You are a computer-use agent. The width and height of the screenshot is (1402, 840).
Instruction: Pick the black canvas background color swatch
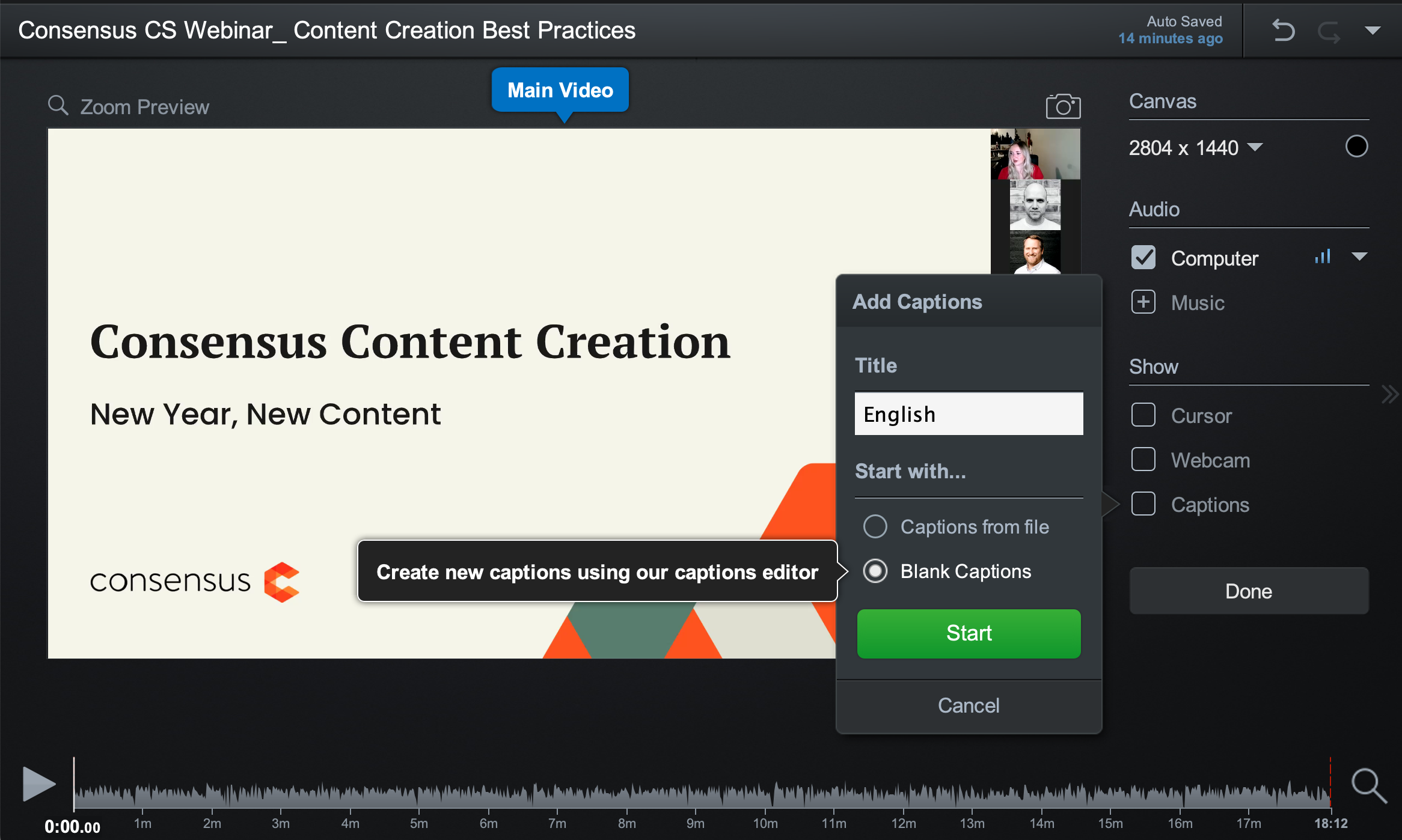tap(1356, 146)
